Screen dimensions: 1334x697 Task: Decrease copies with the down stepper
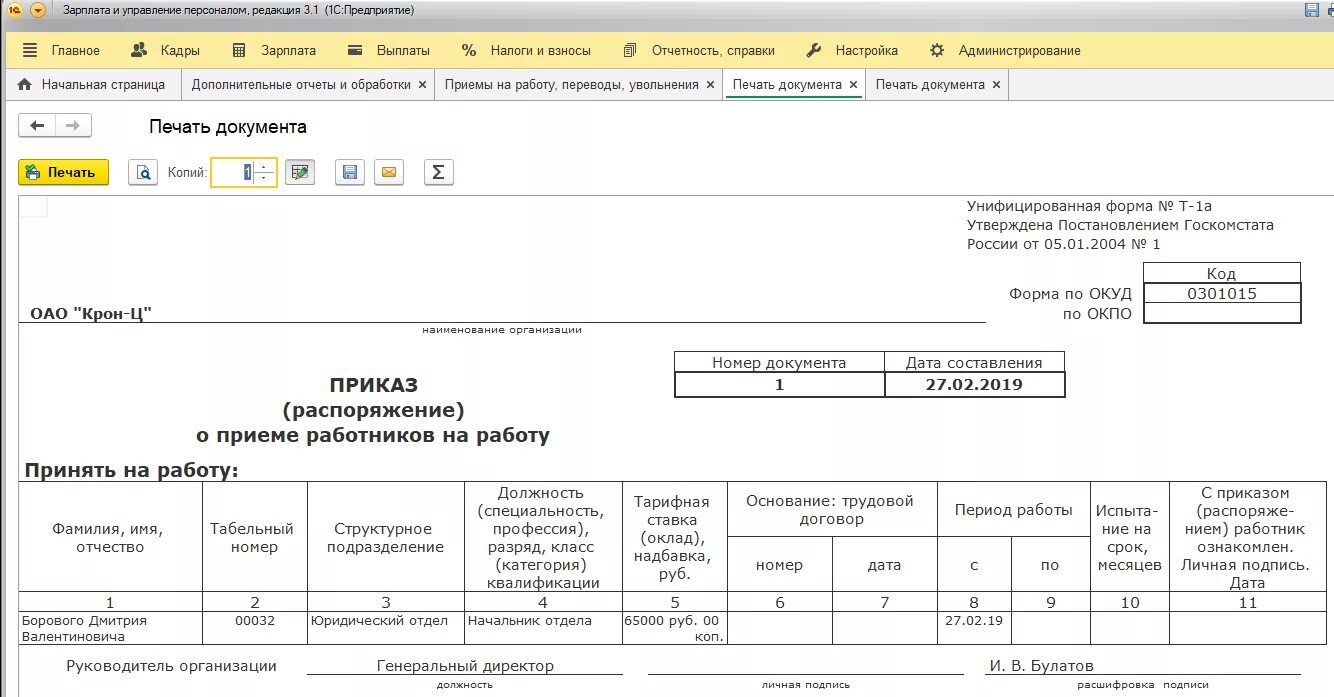click(x=264, y=178)
